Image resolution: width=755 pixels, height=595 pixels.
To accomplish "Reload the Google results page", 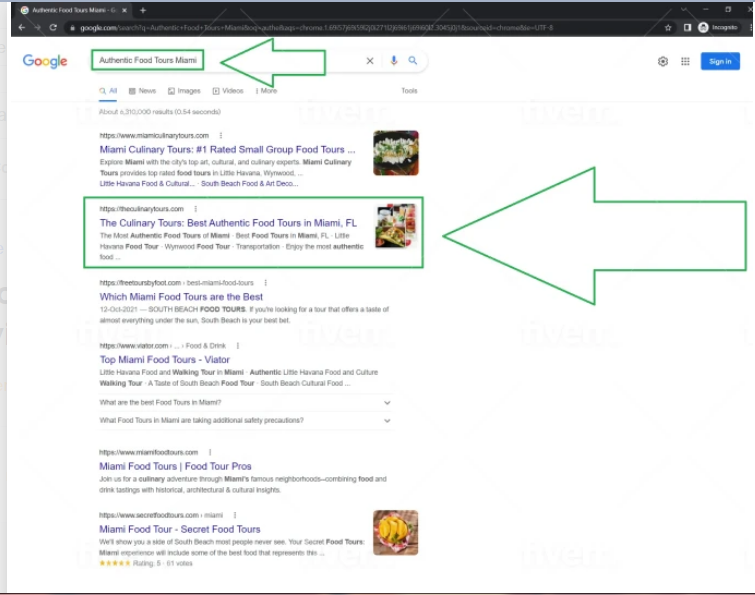I will click(x=53, y=27).
